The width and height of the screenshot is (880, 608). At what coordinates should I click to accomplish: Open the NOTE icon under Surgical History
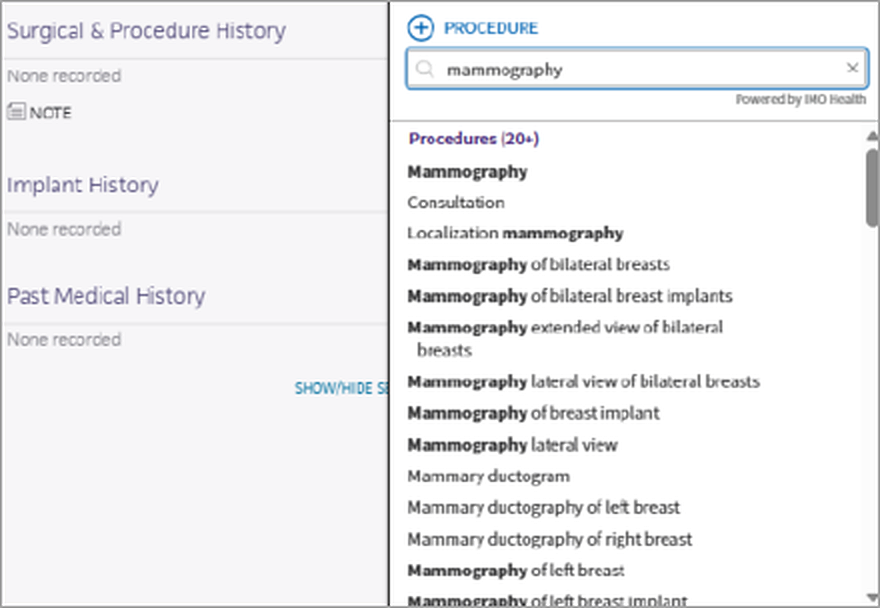click(16, 112)
